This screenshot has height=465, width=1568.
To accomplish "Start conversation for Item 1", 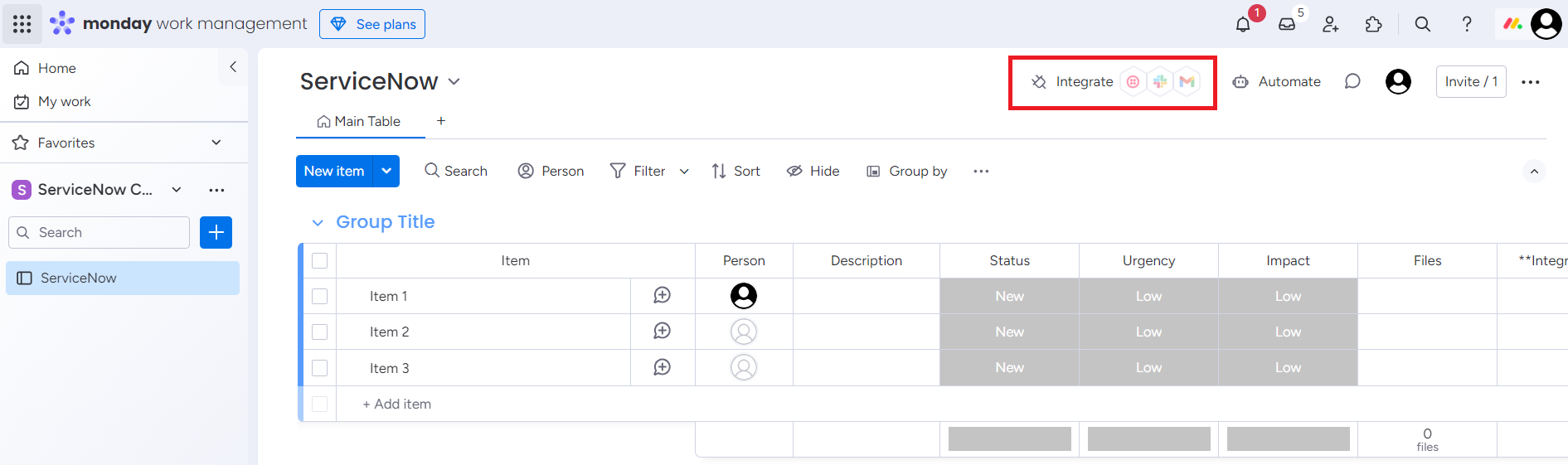I will pyautogui.click(x=662, y=295).
